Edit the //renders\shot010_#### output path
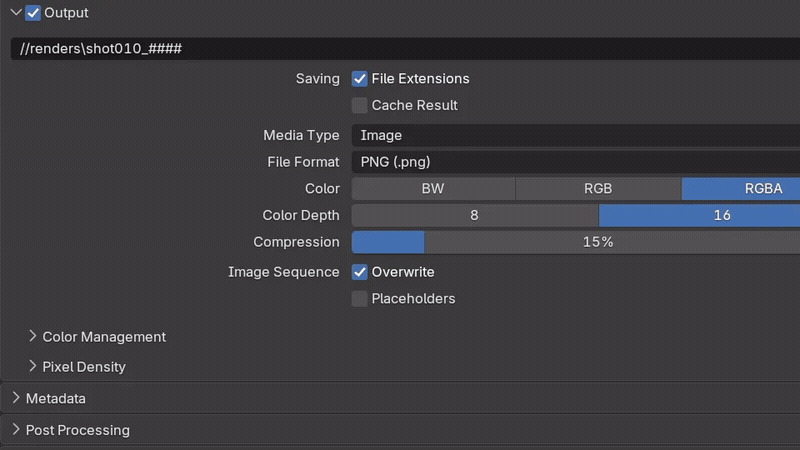The height and width of the screenshot is (450, 800). pyautogui.click(x=405, y=48)
